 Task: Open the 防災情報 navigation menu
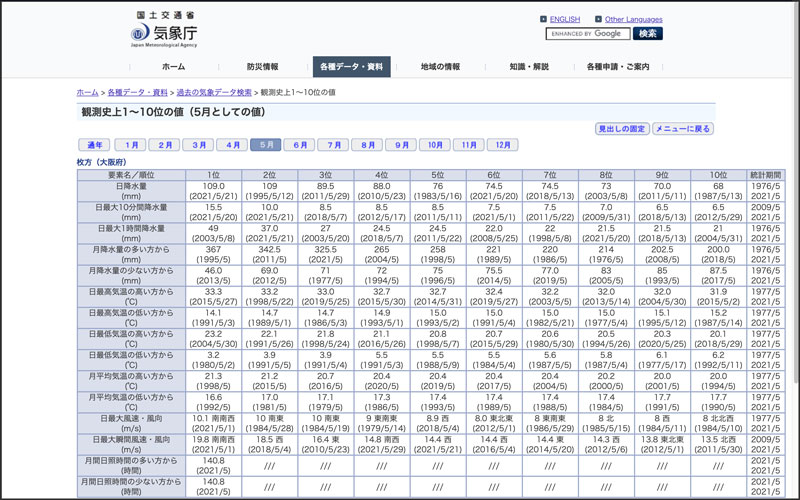pyautogui.click(x=262, y=67)
